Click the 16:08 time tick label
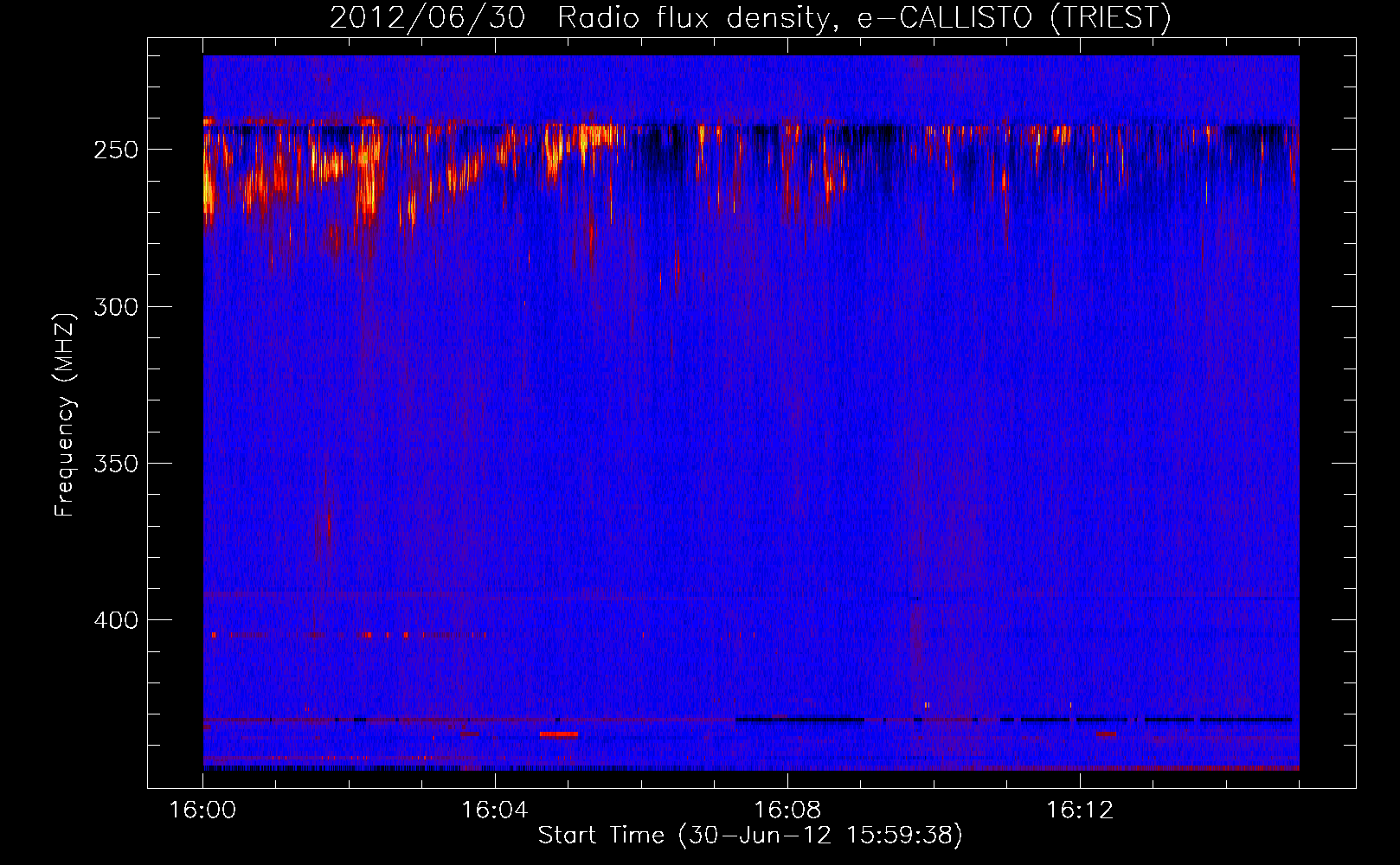The image size is (1400, 865). click(x=787, y=810)
